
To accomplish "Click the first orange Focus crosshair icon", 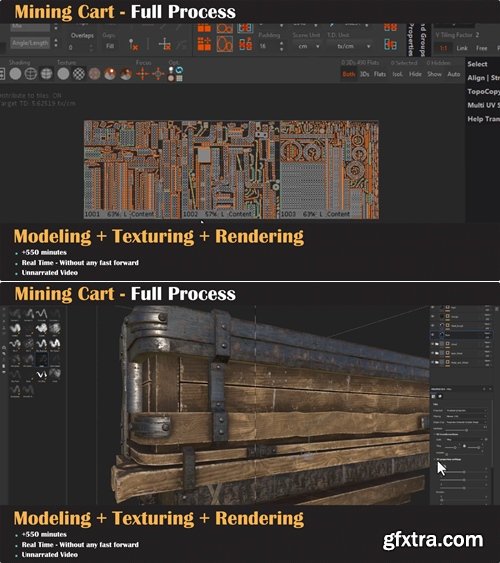I will [142, 74].
